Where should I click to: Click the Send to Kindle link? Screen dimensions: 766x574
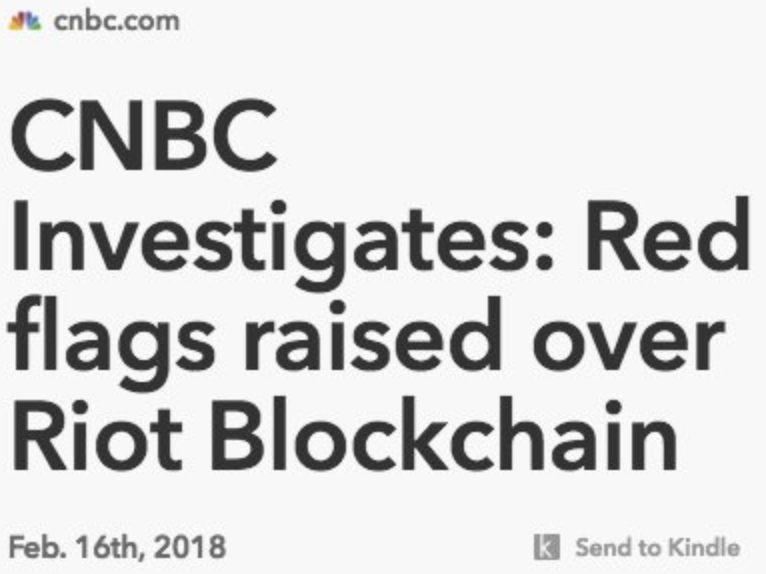click(657, 547)
